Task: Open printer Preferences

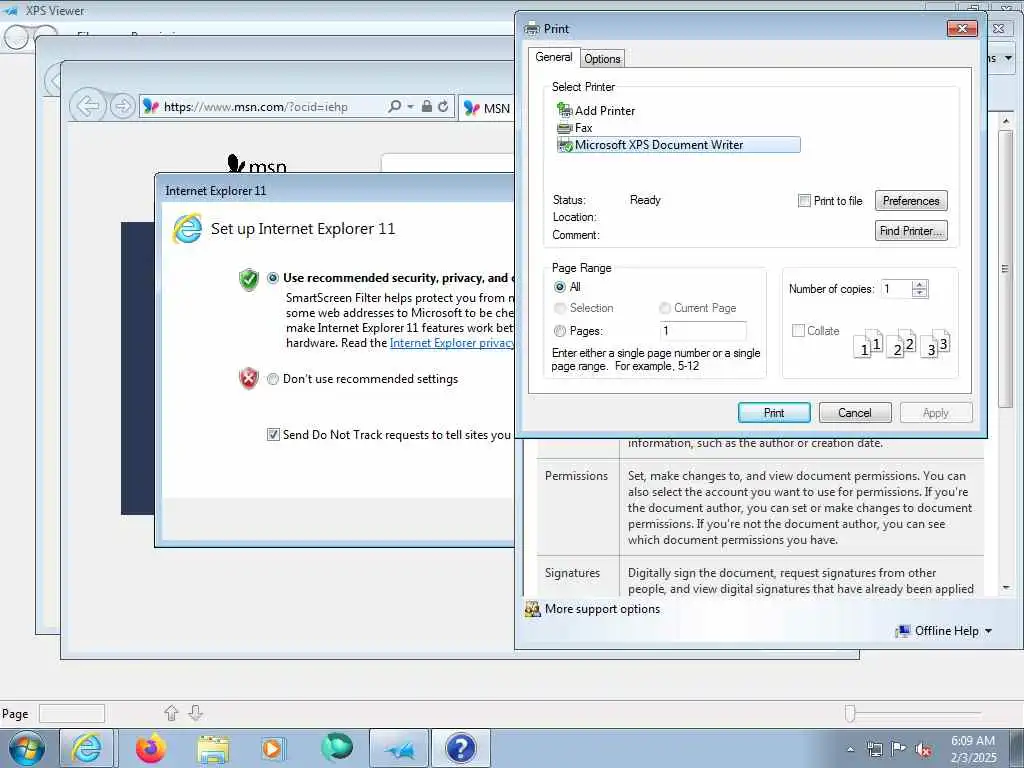Action: (x=910, y=200)
